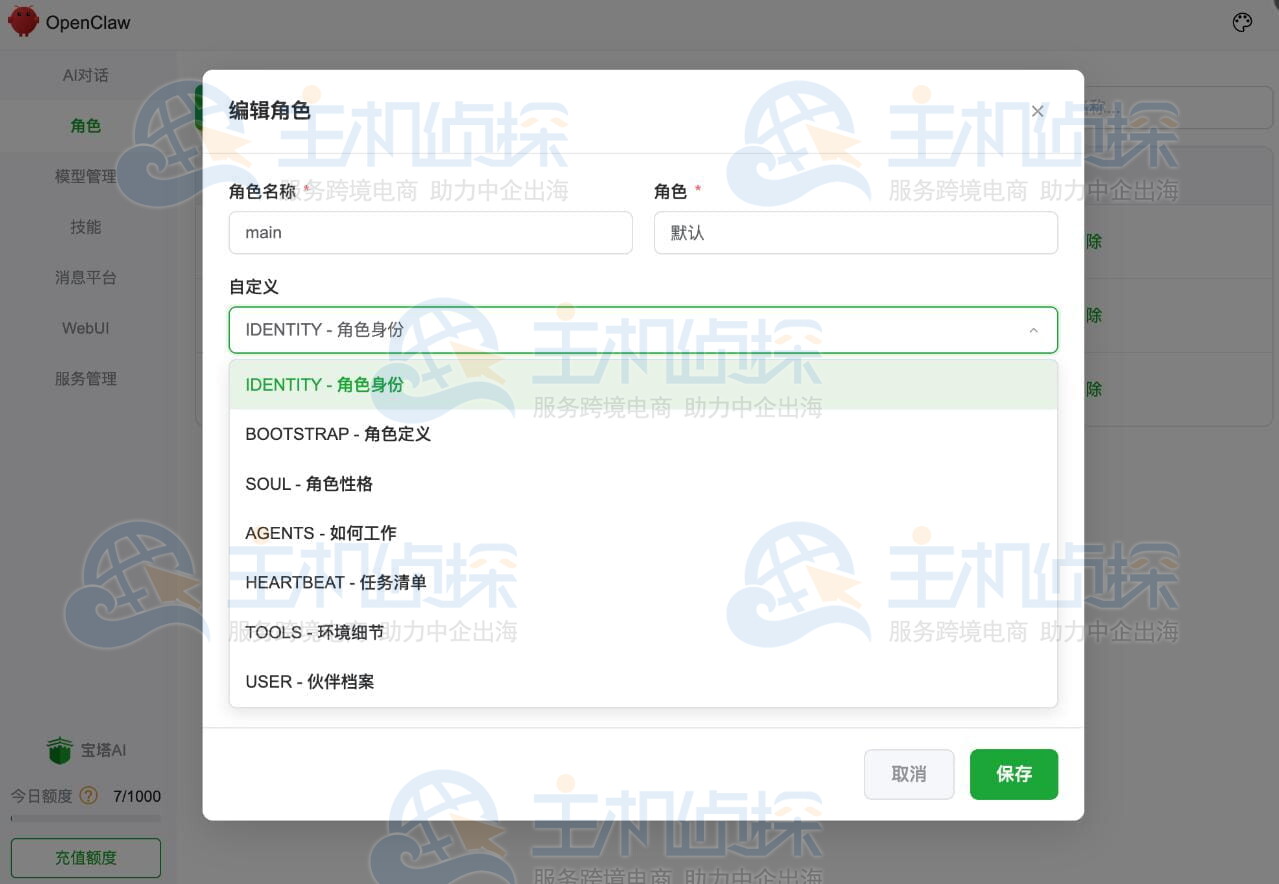Select the IDENTITY - 角色身份 option
This screenshot has height=884, width=1279.
click(x=325, y=384)
